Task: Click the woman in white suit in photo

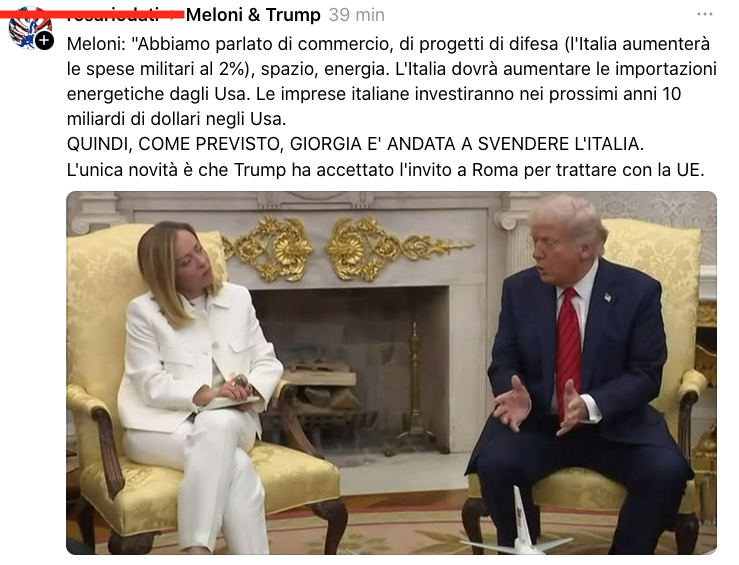Action: [x=198, y=377]
